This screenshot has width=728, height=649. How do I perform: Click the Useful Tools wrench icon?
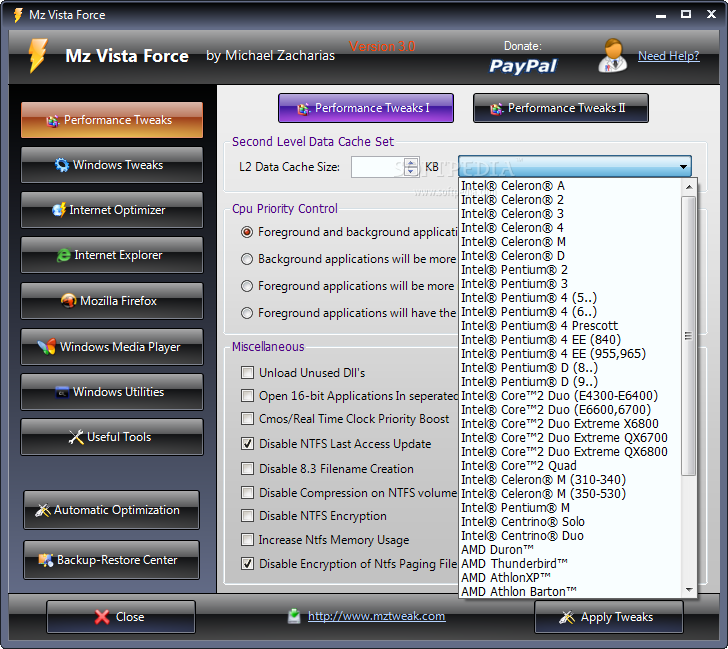coord(76,437)
